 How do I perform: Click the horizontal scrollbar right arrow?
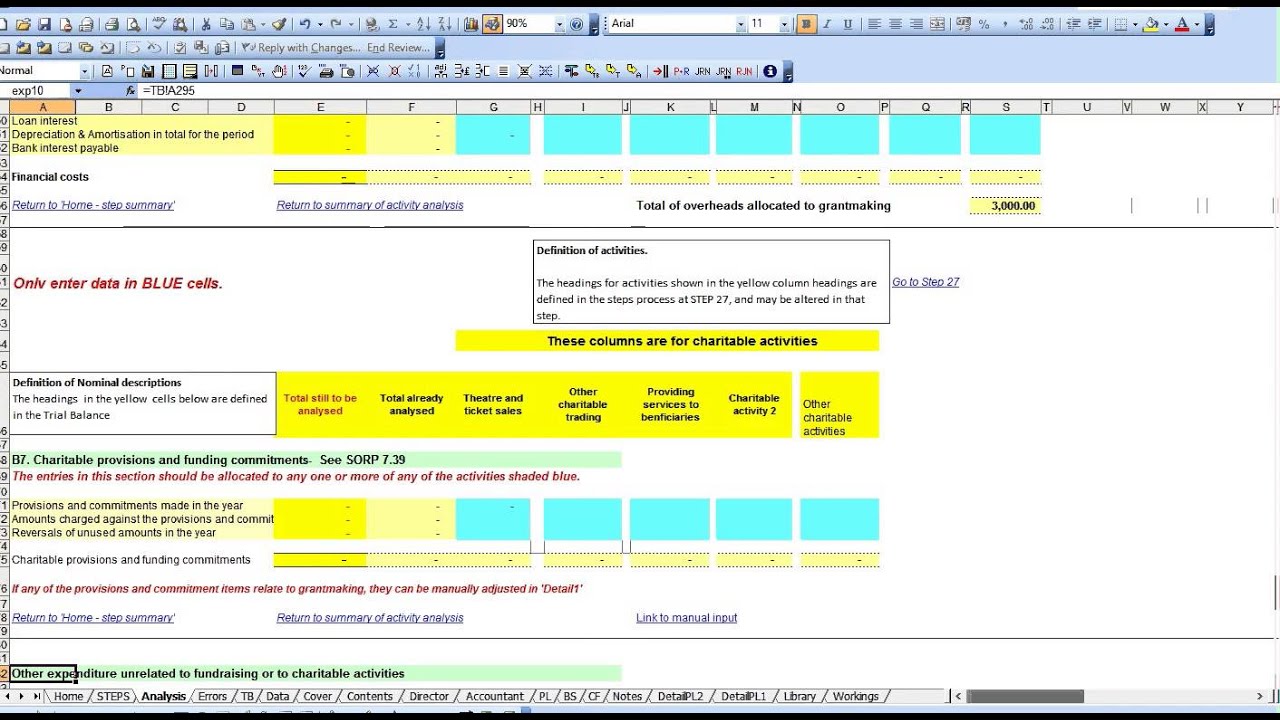coord(1259,696)
